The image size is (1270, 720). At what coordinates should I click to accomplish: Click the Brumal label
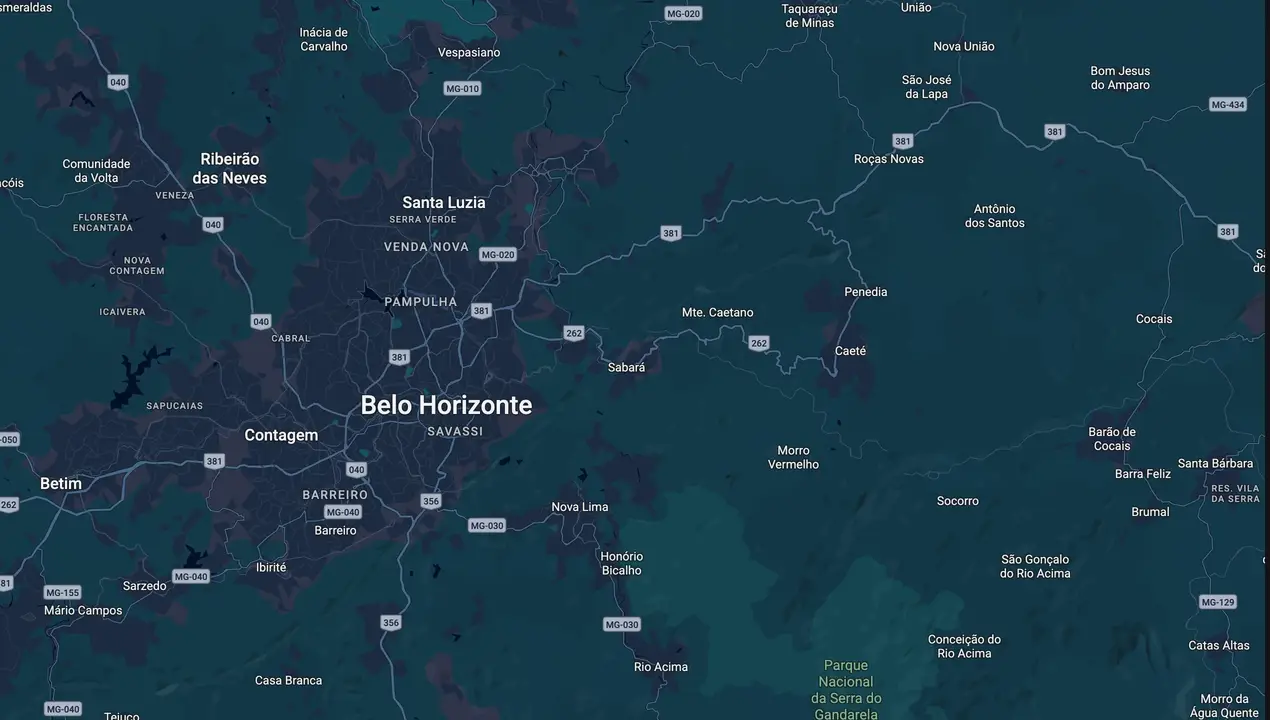point(1150,512)
